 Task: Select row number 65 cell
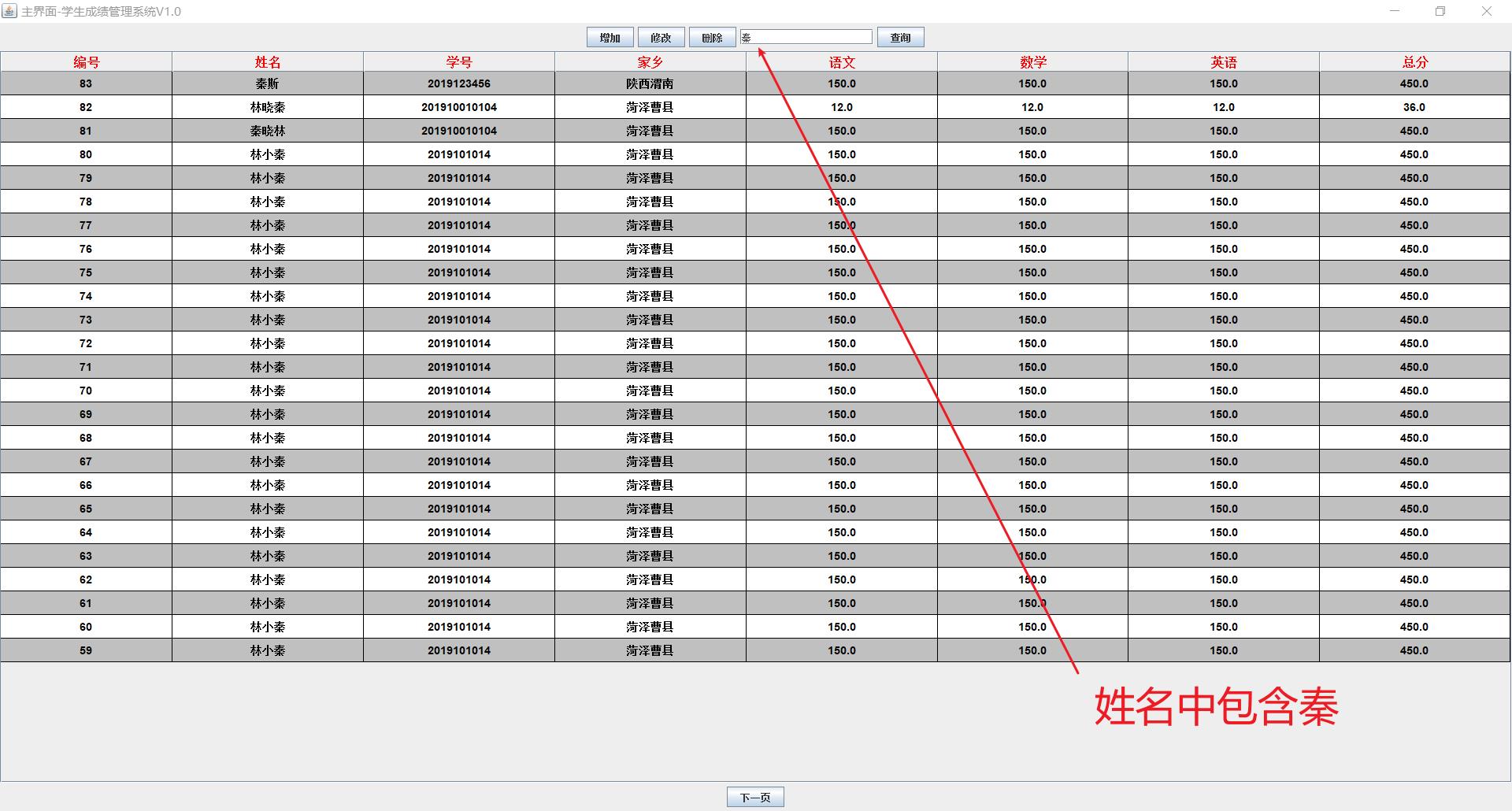pos(86,509)
